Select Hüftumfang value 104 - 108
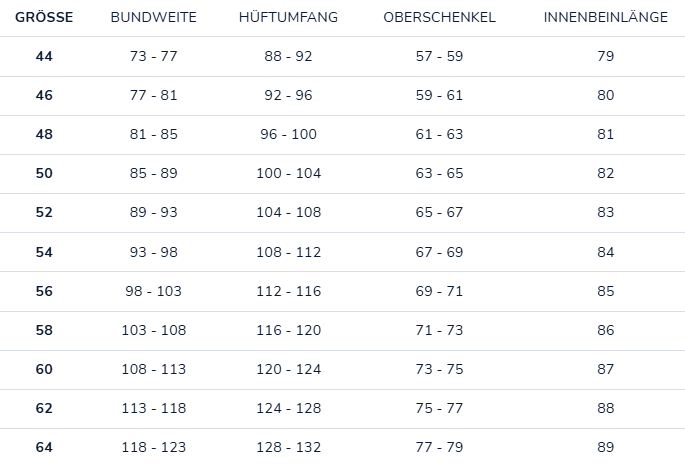 coord(288,213)
